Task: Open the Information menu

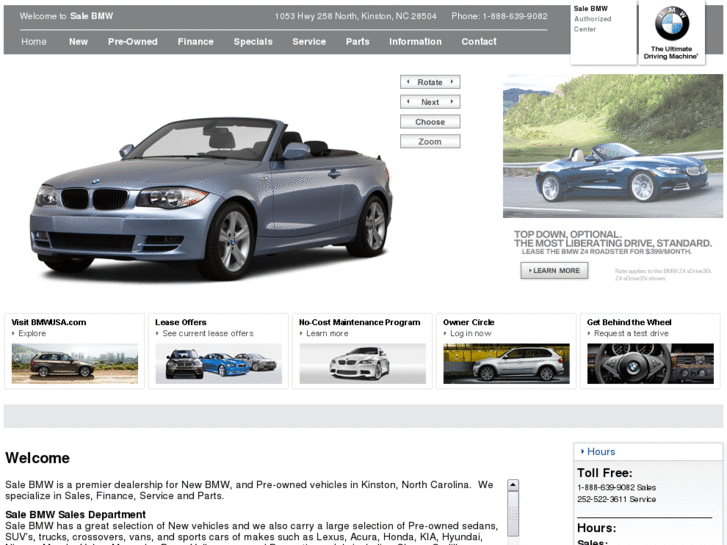Action: (x=415, y=42)
